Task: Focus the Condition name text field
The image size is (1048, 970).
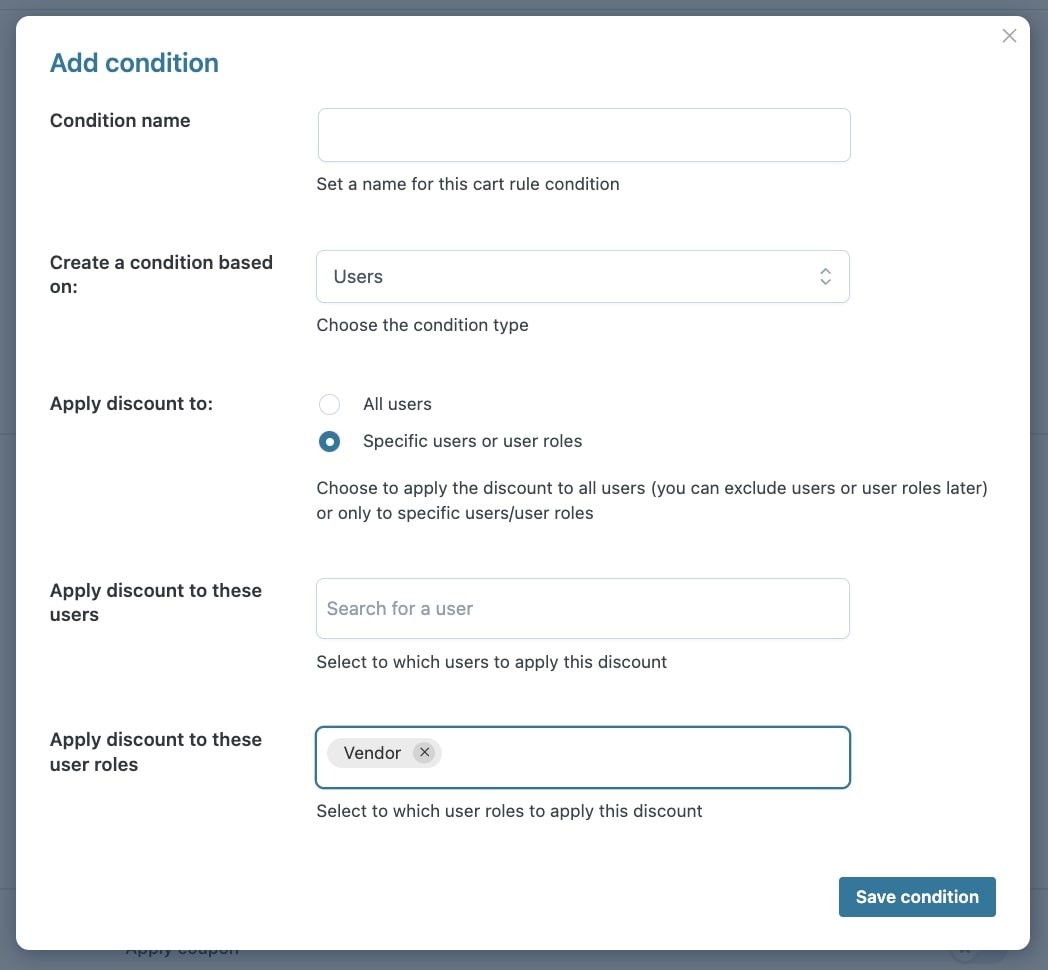Action: [x=584, y=135]
